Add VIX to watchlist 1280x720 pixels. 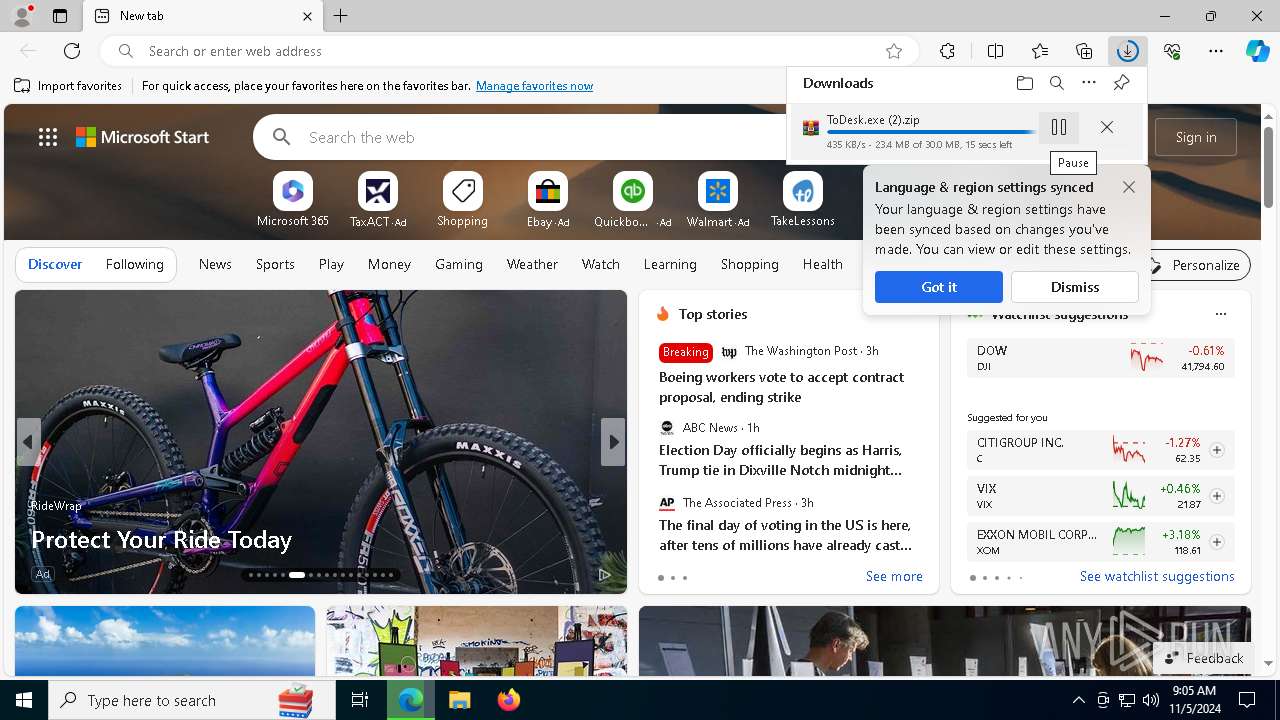tap(1217, 496)
